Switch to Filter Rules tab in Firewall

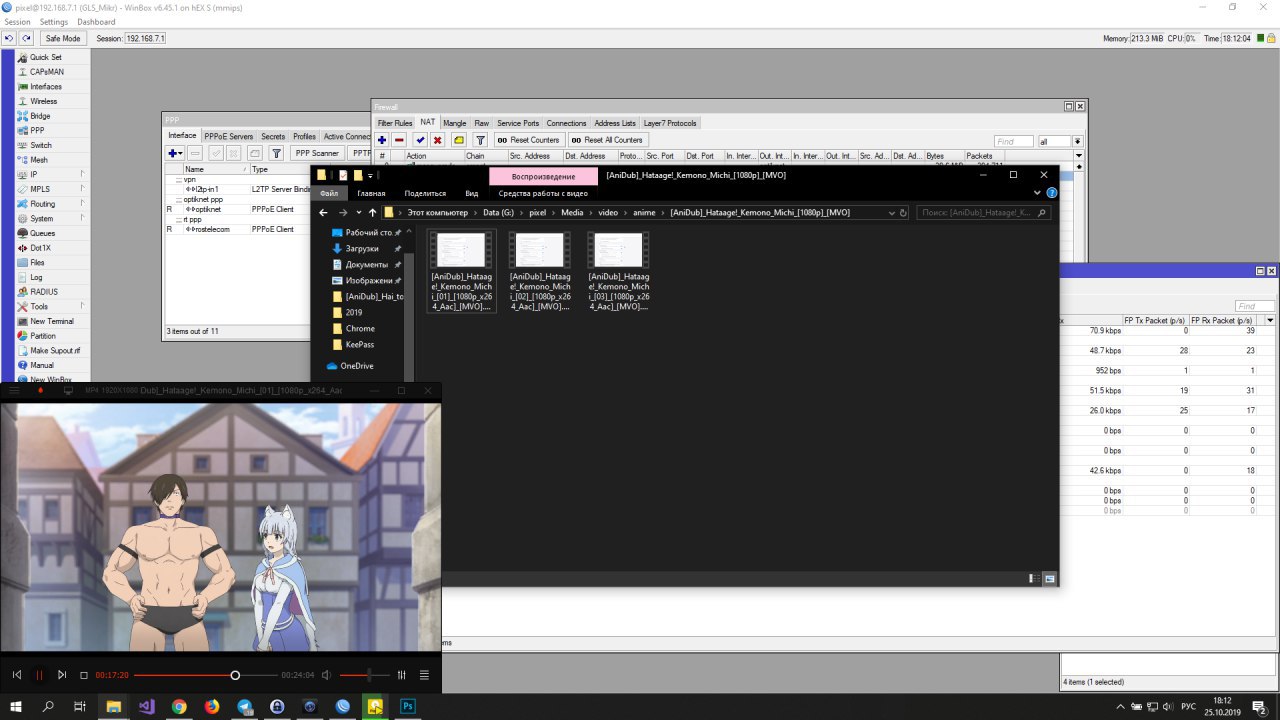(395, 123)
